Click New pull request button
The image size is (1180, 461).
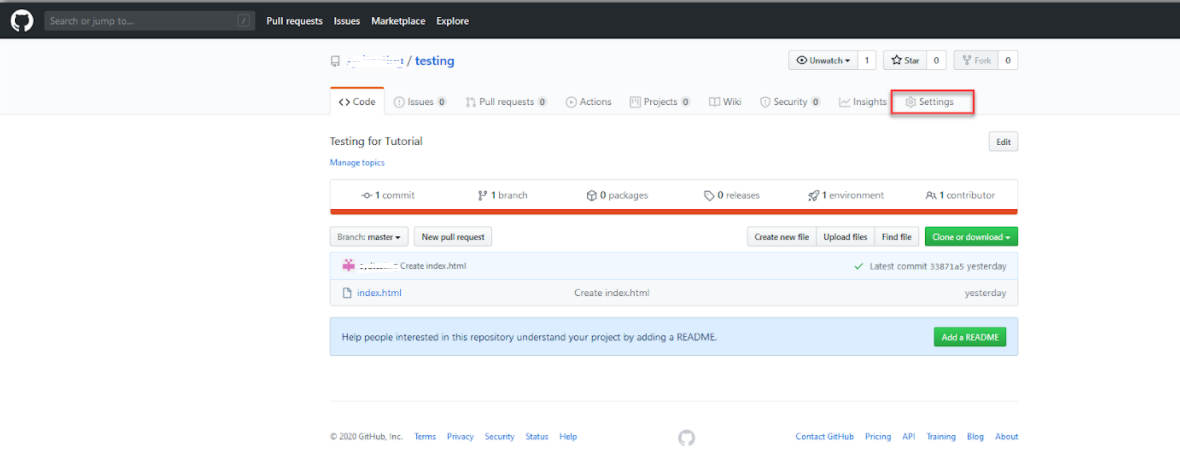[453, 237]
